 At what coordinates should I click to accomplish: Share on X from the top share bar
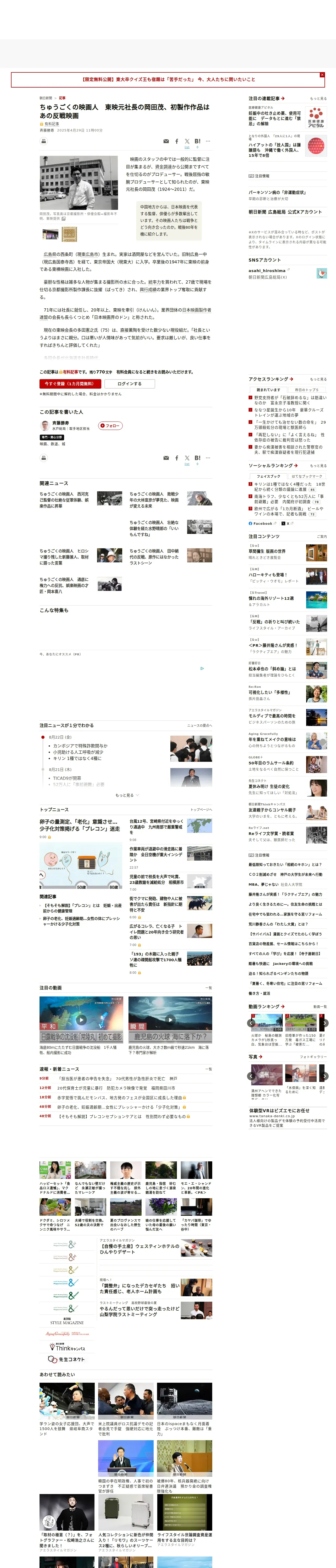(187, 141)
